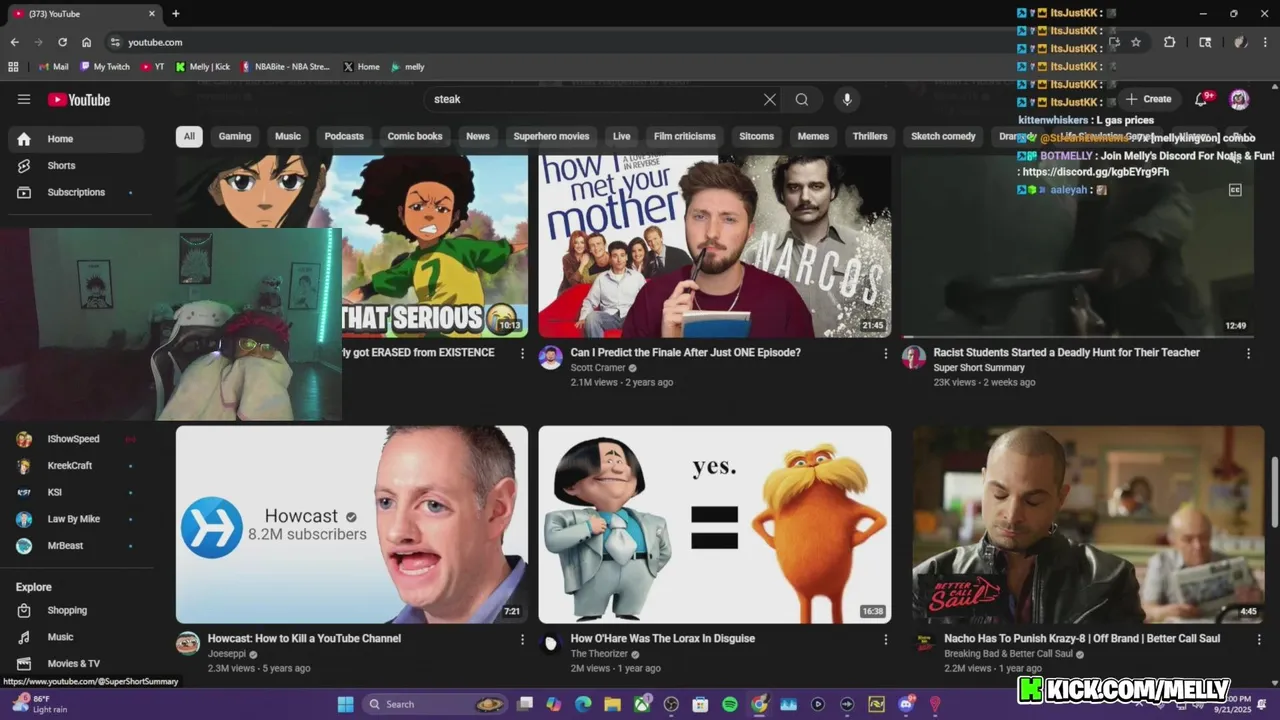Image resolution: width=1280 pixels, height=720 pixels.
Task: Select the Comic books filter chip
Action: [x=415, y=136]
